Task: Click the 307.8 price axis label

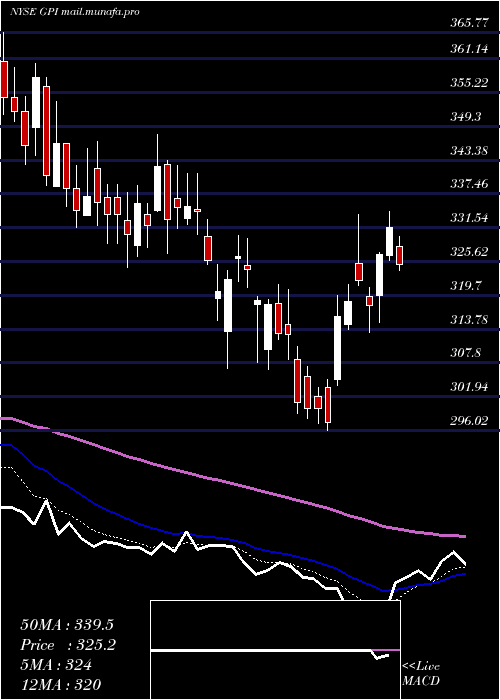Action: (x=466, y=354)
